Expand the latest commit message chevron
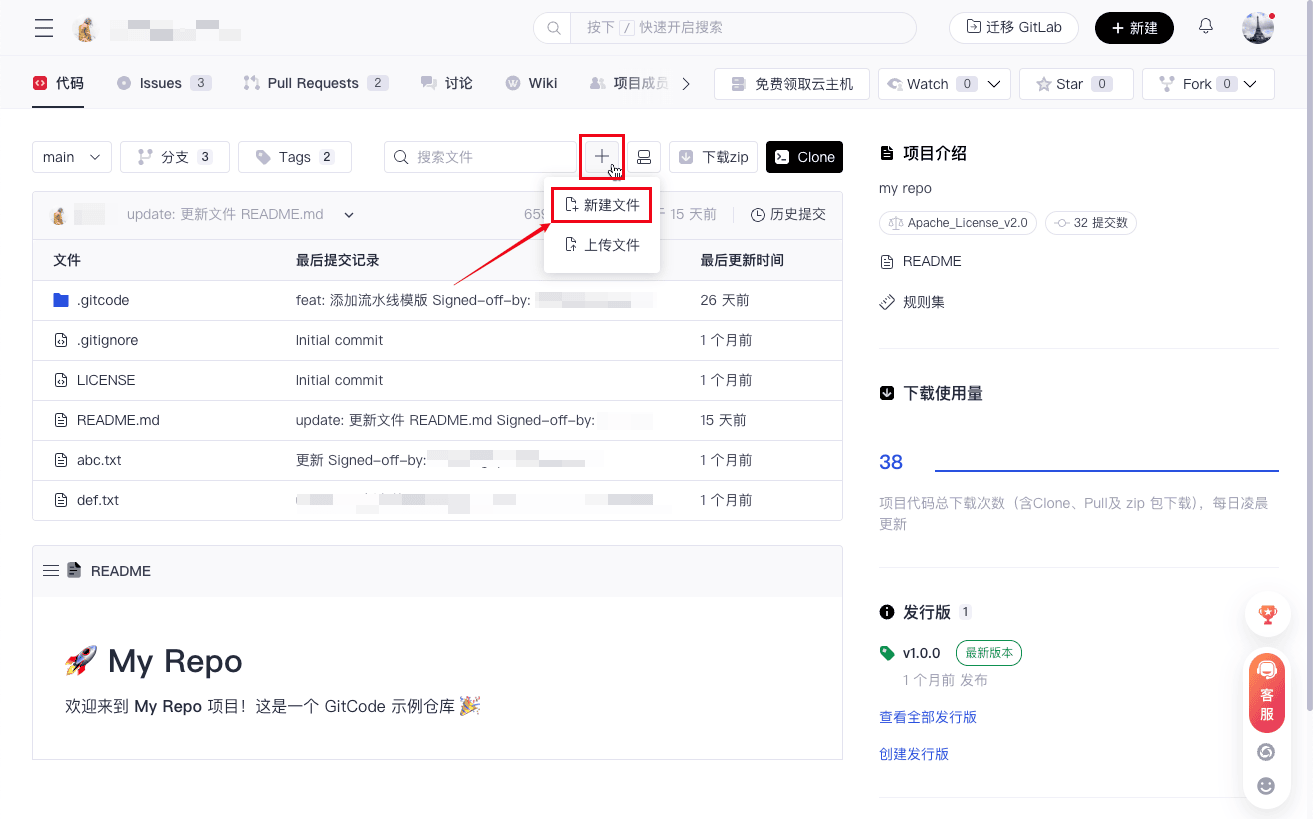 pyautogui.click(x=349, y=215)
